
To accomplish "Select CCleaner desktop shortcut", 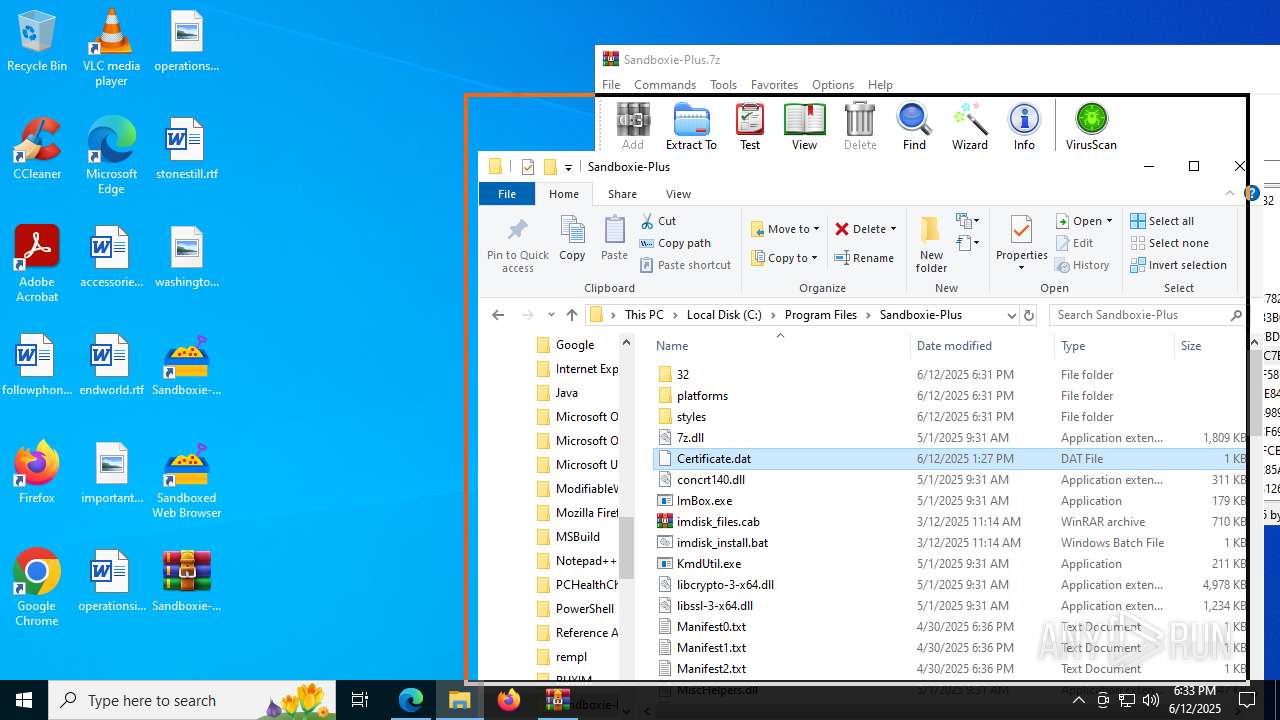I will pyautogui.click(x=37, y=148).
